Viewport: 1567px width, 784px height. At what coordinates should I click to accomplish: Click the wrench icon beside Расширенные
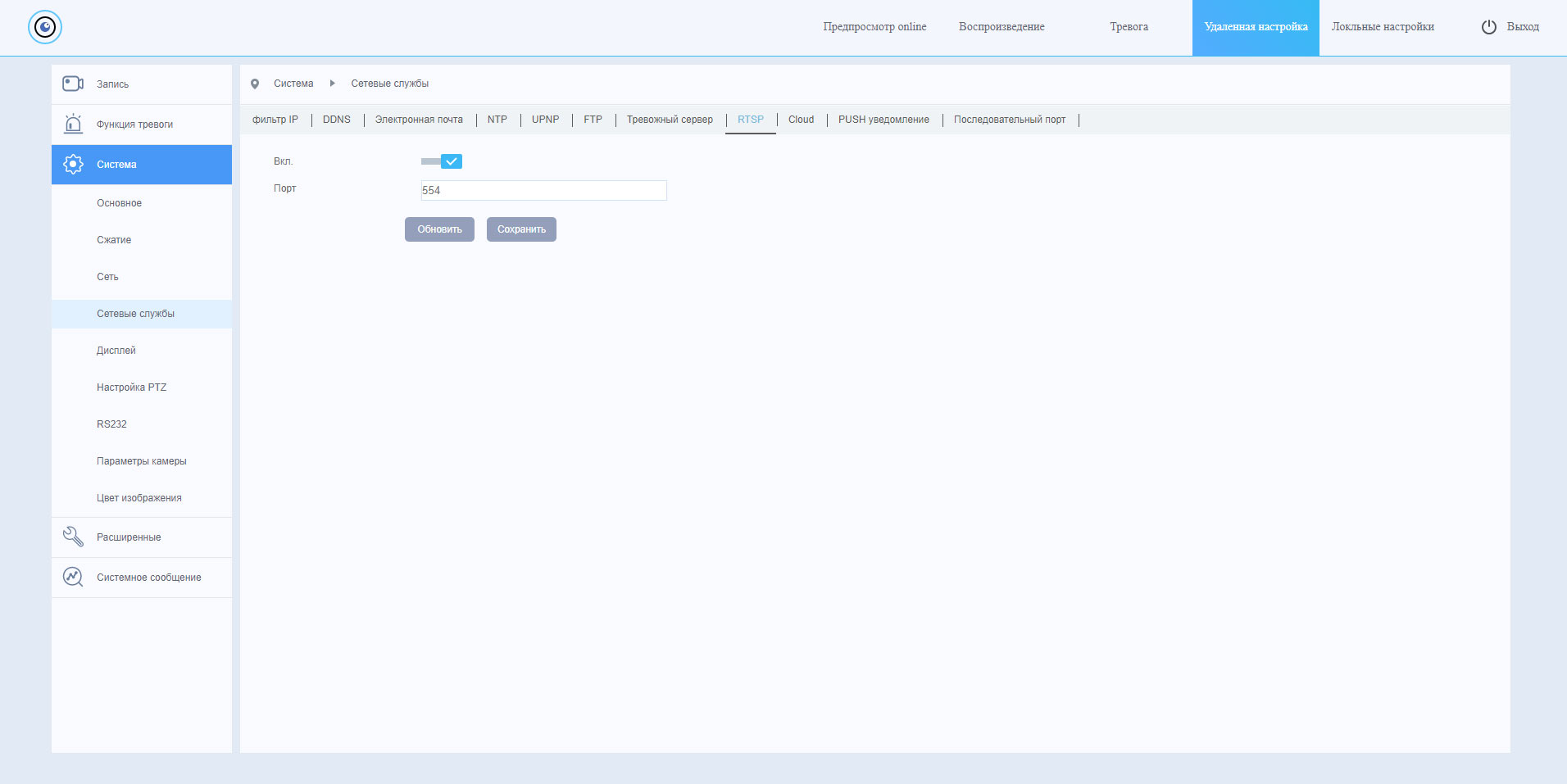click(73, 537)
